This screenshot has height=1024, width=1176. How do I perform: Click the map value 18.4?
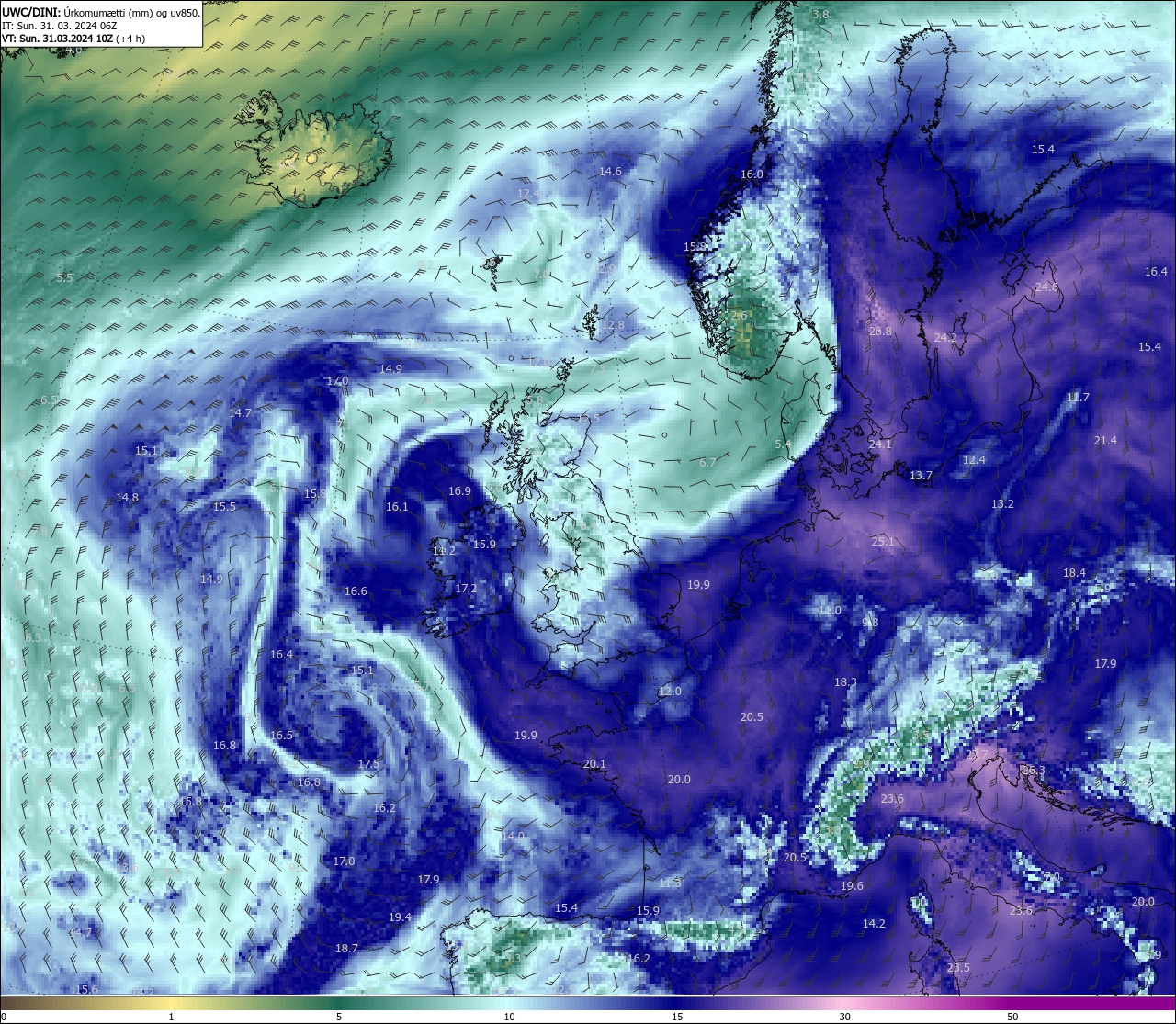1074,573
